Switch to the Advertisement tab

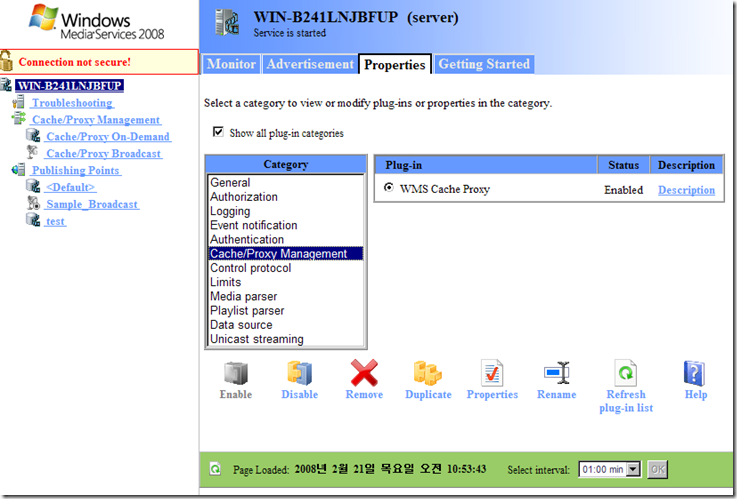pos(310,64)
